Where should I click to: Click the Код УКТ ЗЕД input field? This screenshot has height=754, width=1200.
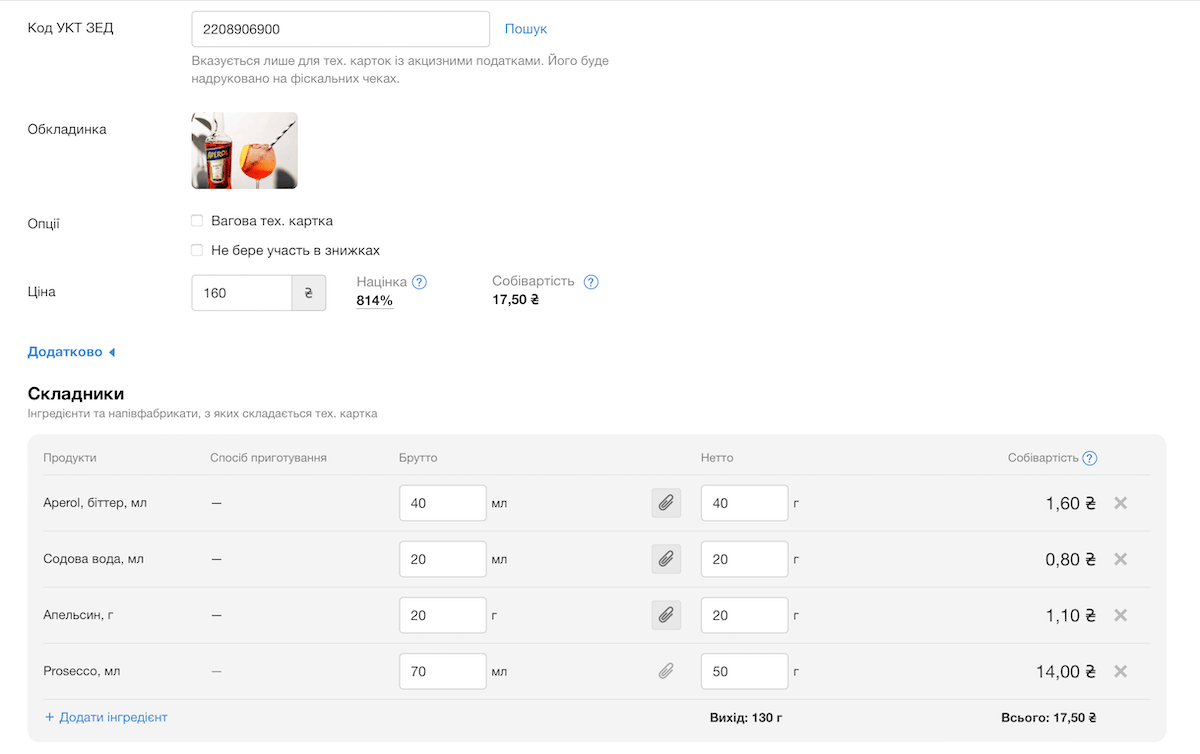(340, 29)
